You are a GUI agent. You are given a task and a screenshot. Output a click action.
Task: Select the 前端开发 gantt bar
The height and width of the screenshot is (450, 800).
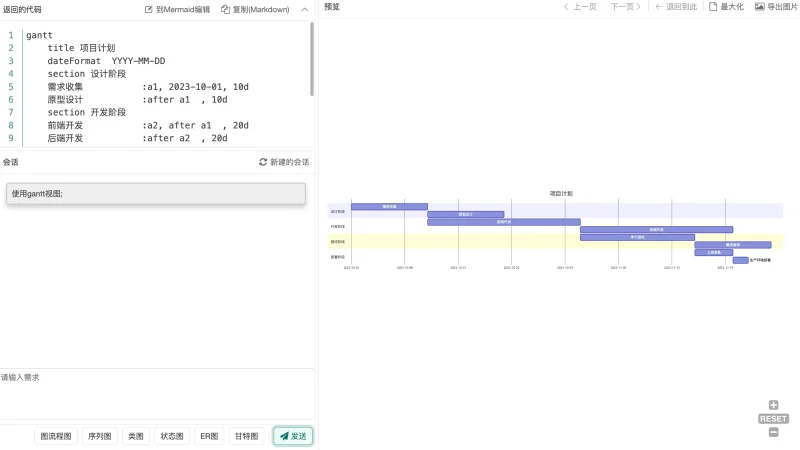click(x=504, y=222)
